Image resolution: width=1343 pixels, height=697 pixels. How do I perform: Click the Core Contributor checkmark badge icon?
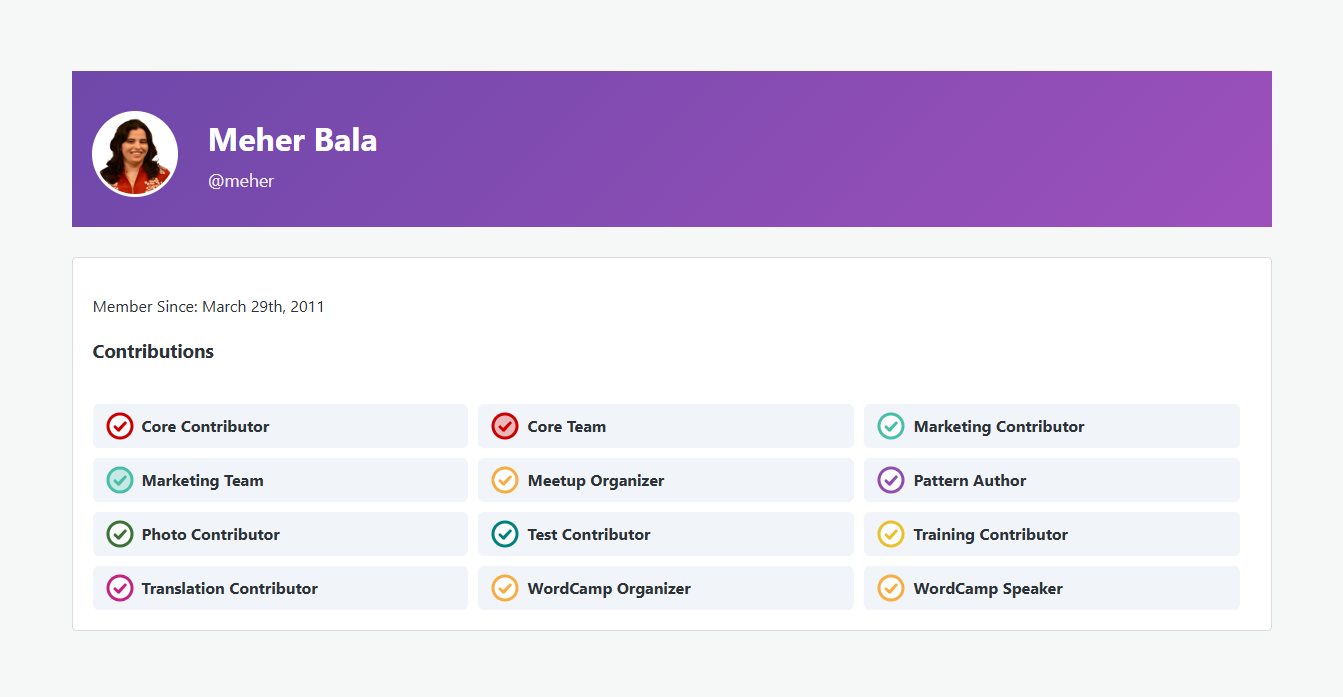(120, 426)
